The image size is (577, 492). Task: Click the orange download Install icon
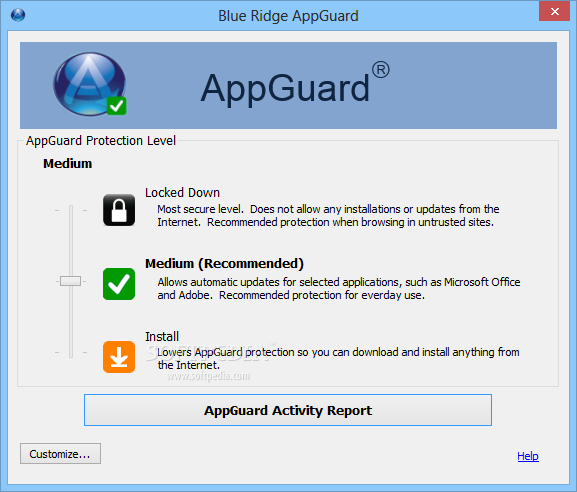119,357
